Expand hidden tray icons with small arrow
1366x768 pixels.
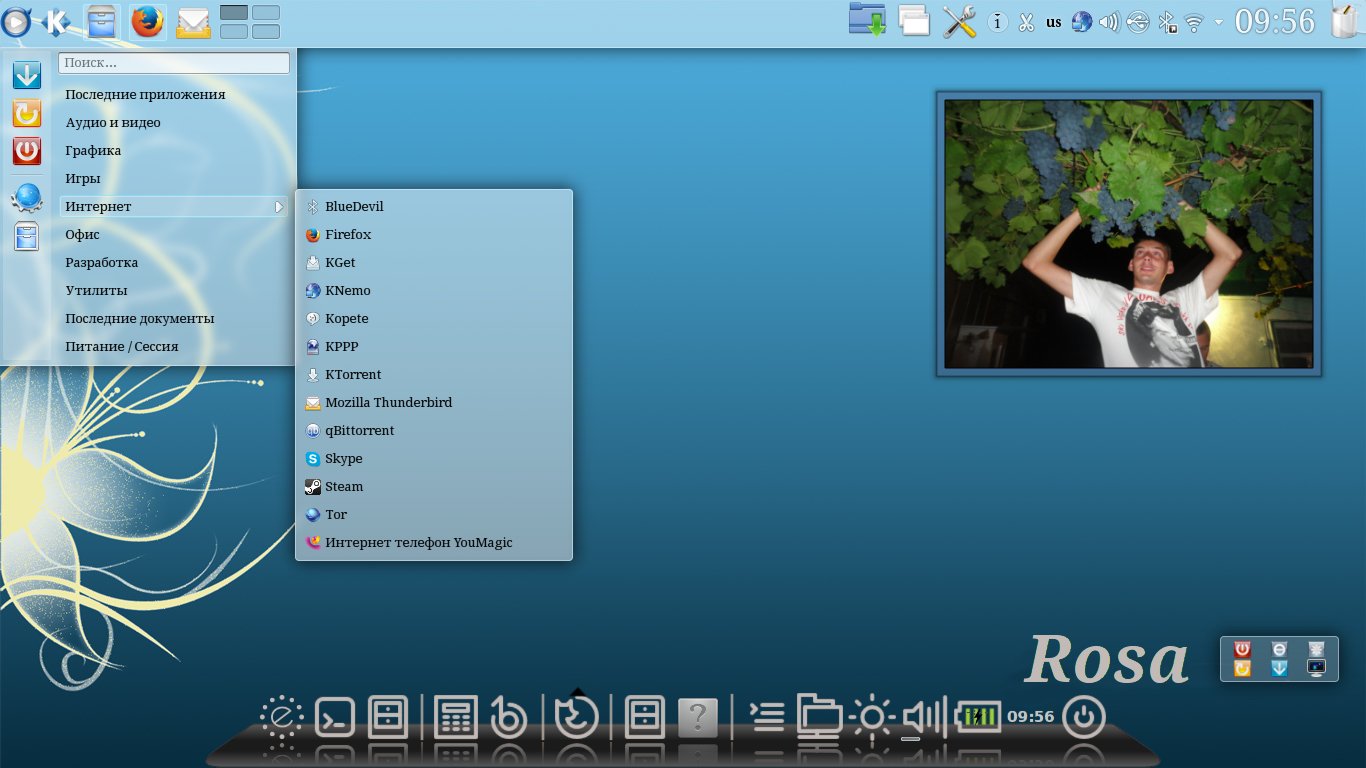point(1218,22)
